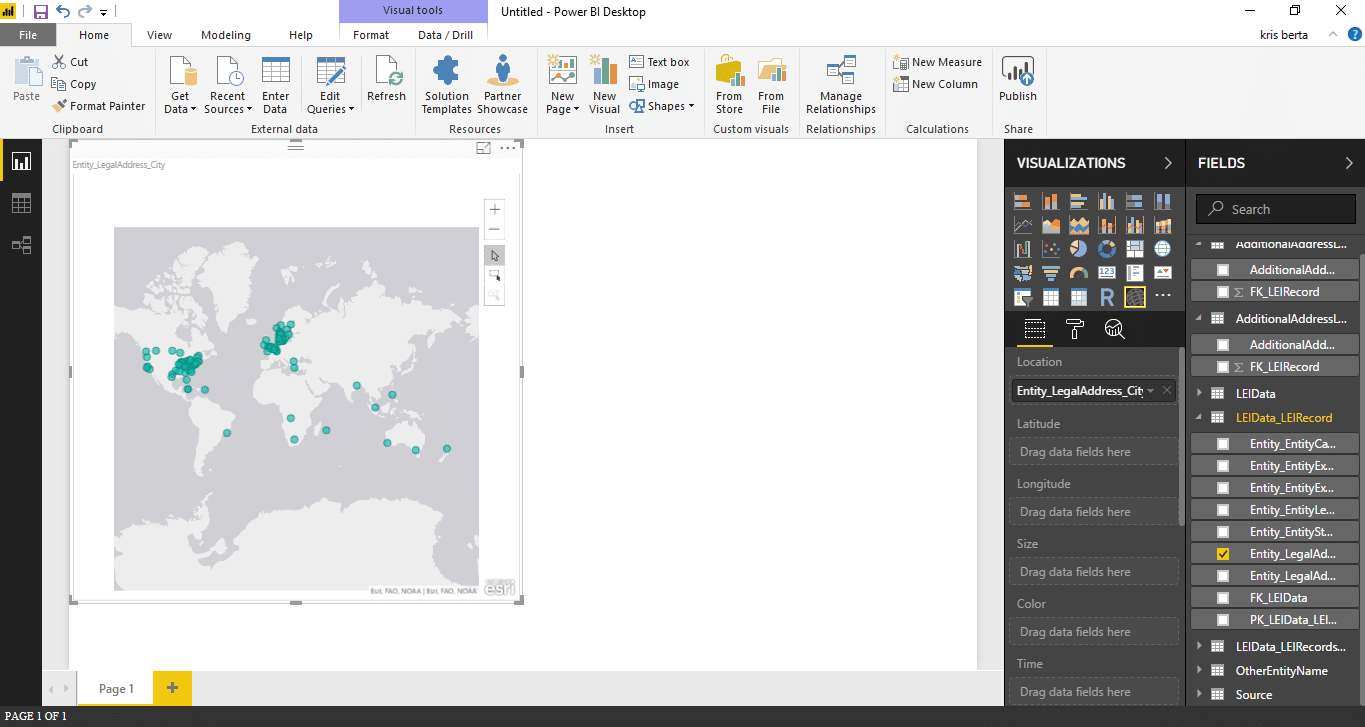
Task: Expand the OtherEntityName table
Action: point(1200,671)
